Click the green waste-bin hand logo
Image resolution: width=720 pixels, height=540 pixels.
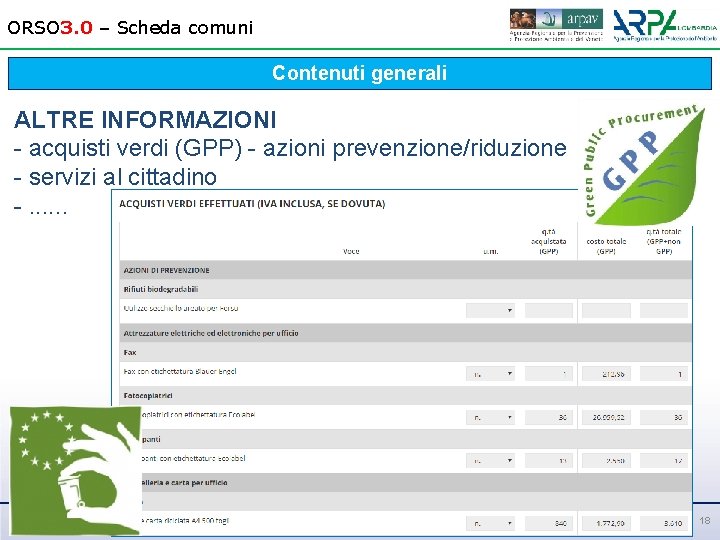75,471
